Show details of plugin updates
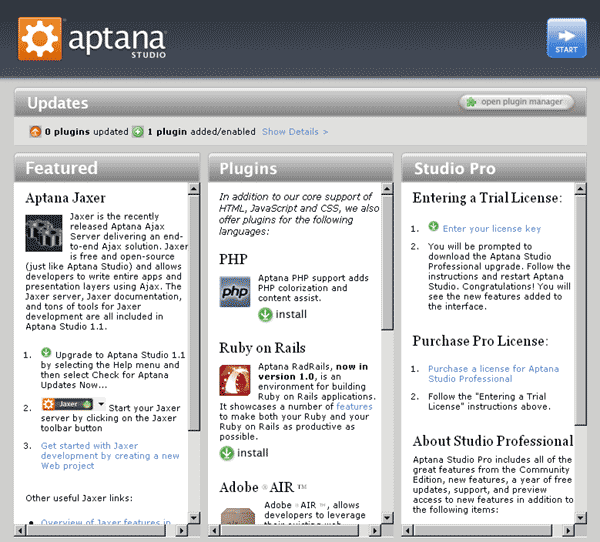The width and height of the screenshot is (600, 542). click(295, 132)
